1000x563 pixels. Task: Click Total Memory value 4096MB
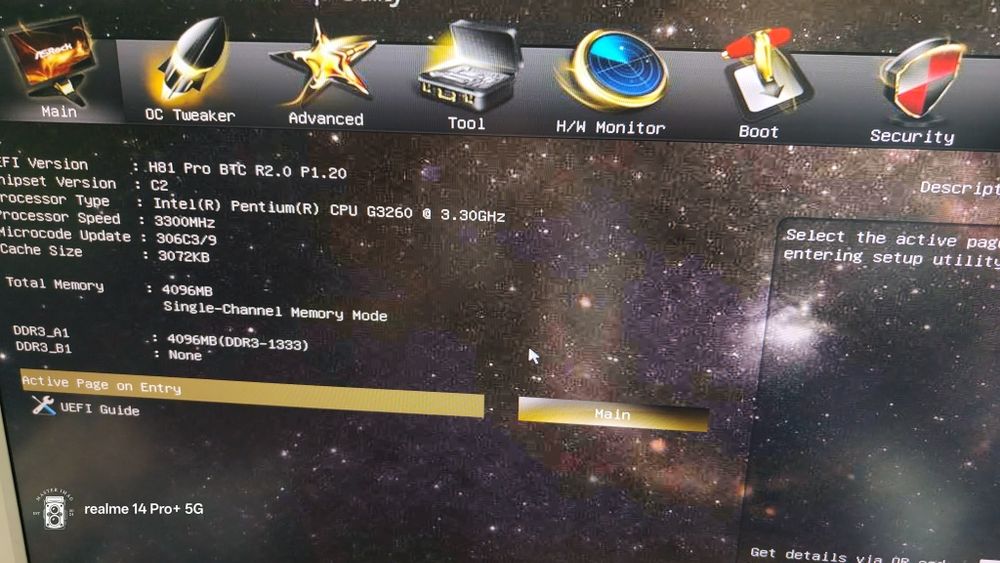point(187,290)
